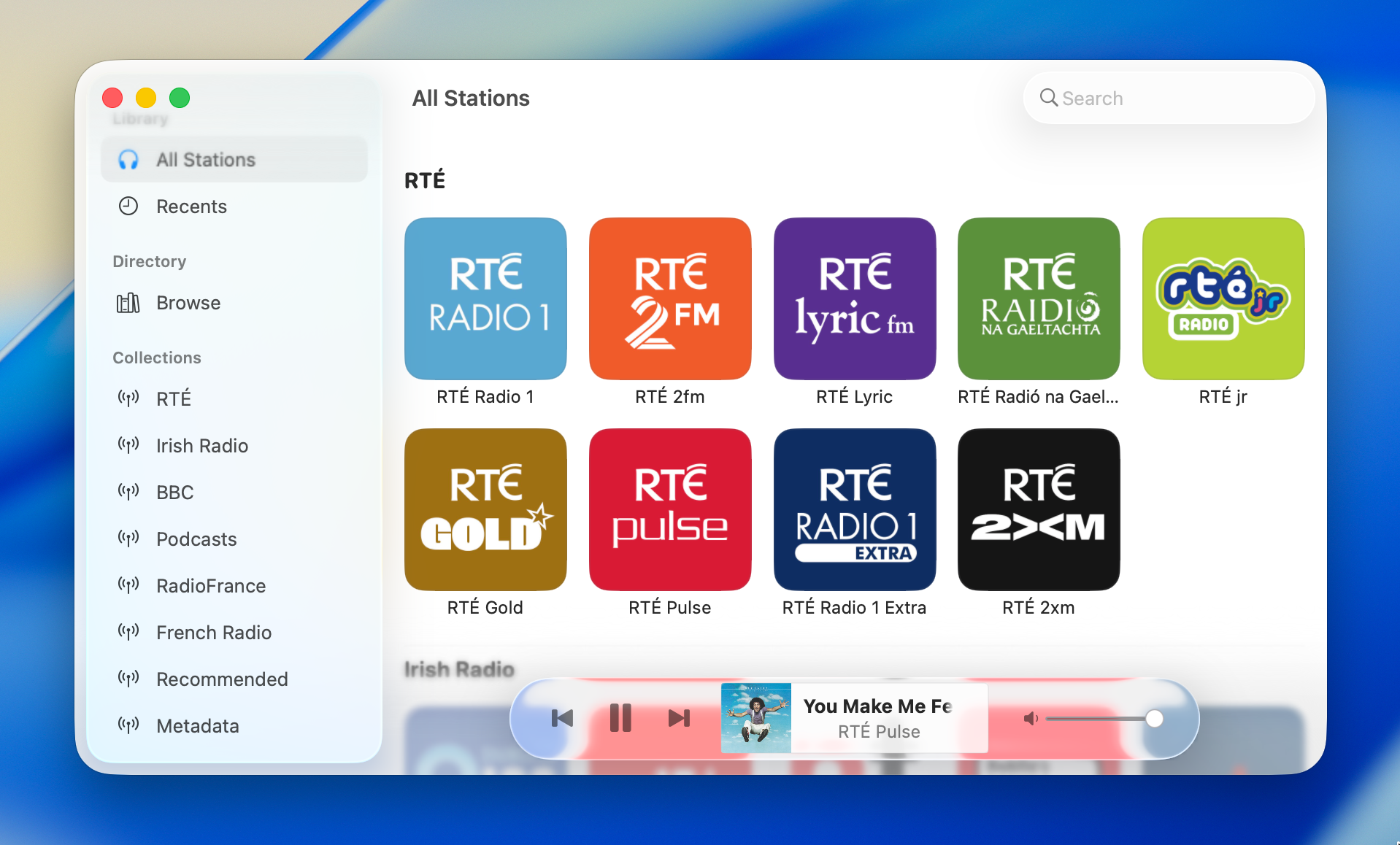Viewport: 1400px width, 845px height.
Task: Click the RTÉ Pulse label in the player
Action: coord(879,731)
